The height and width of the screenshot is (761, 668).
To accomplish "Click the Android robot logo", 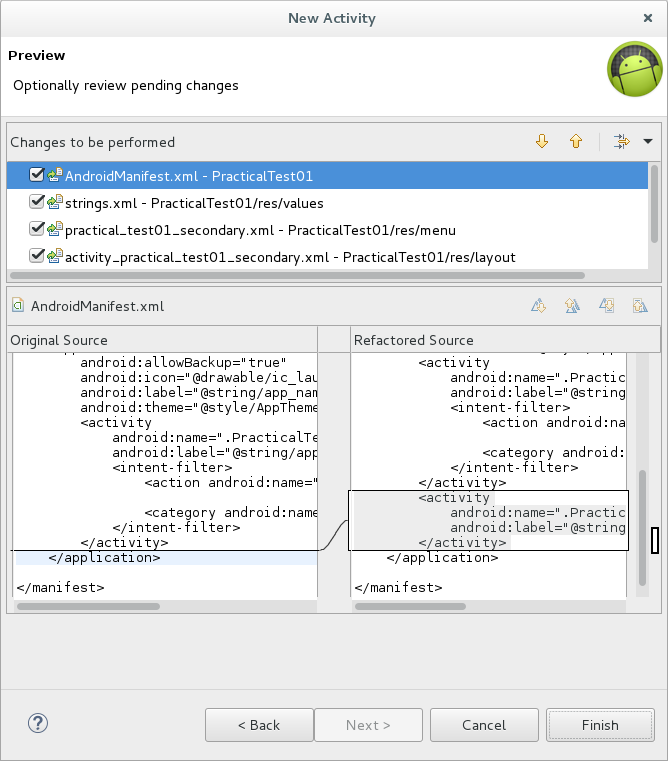I will (635, 69).
